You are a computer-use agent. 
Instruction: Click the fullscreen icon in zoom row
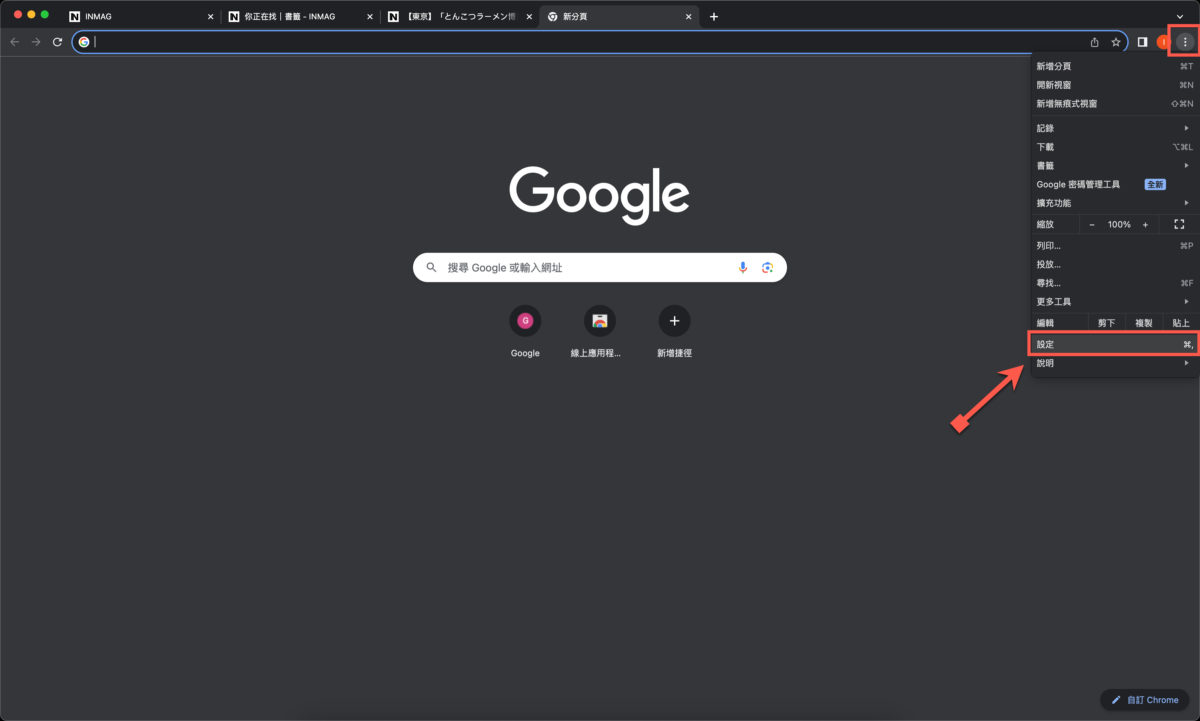[1179, 225]
